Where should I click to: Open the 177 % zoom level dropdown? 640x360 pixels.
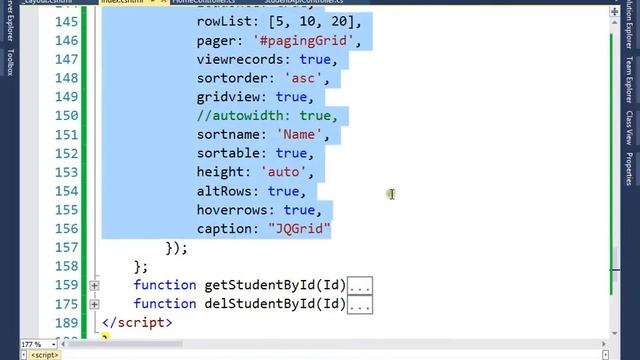pyautogui.click(x=53, y=344)
